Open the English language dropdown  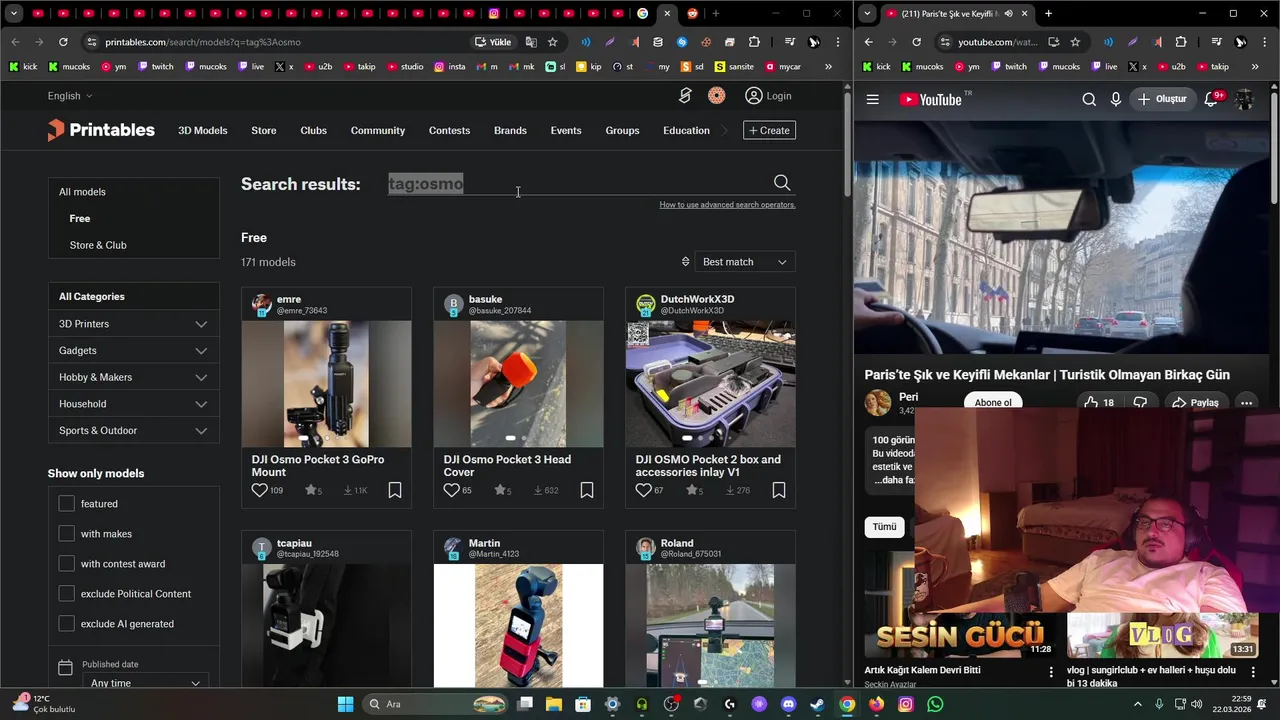[70, 96]
